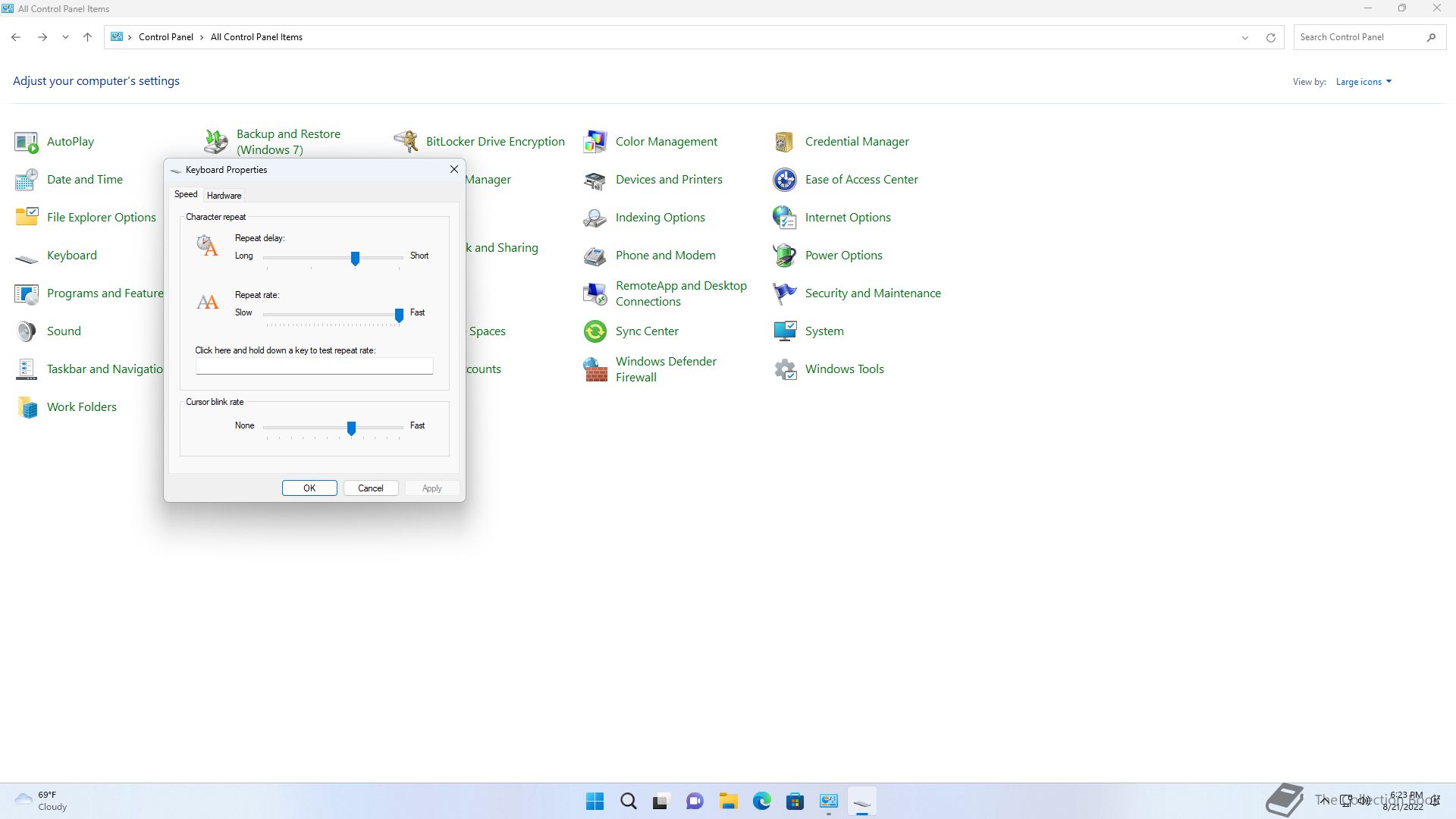Click the Microsoft Edge taskbar icon

click(761, 801)
